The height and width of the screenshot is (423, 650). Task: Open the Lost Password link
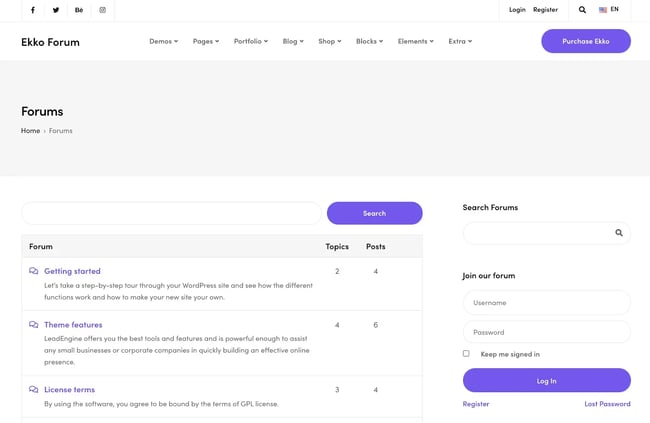607,404
